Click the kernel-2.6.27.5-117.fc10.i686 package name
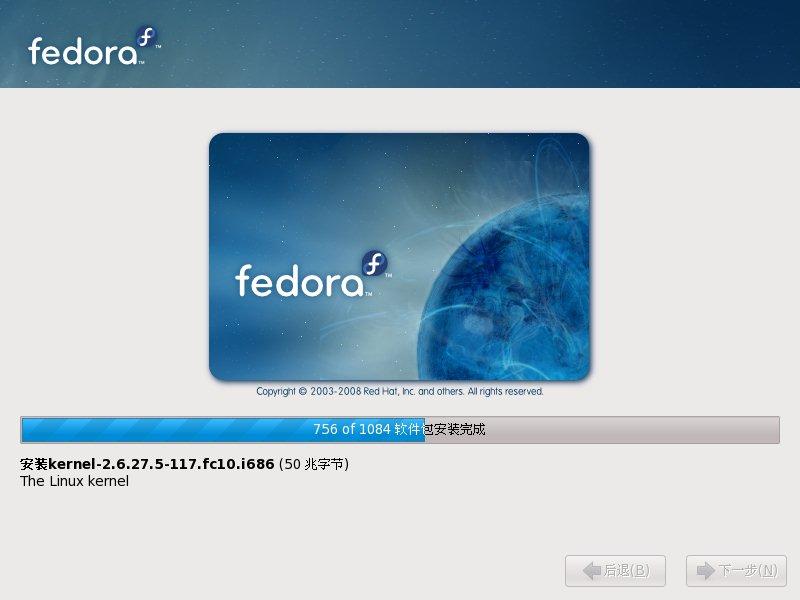800x600 pixels. click(x=161, y=464)
